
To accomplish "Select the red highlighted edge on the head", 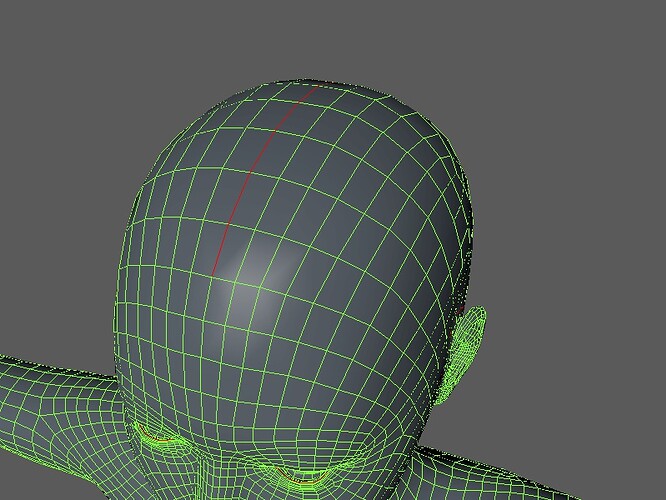I will pyautogui.click(x=251, y=173).
